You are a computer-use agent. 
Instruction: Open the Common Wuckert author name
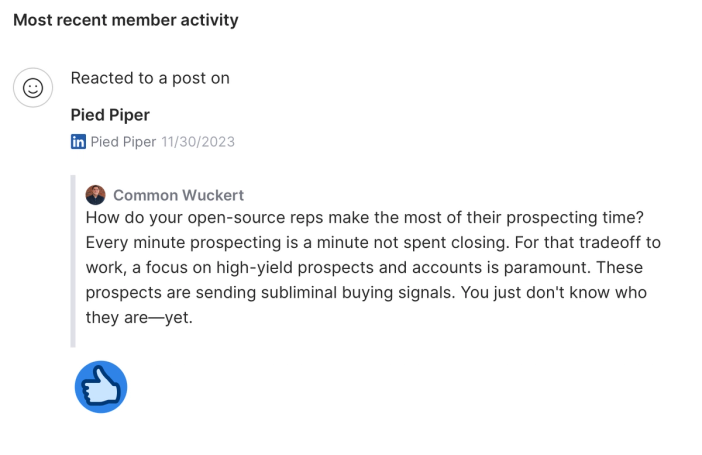[x=178, y=195]
